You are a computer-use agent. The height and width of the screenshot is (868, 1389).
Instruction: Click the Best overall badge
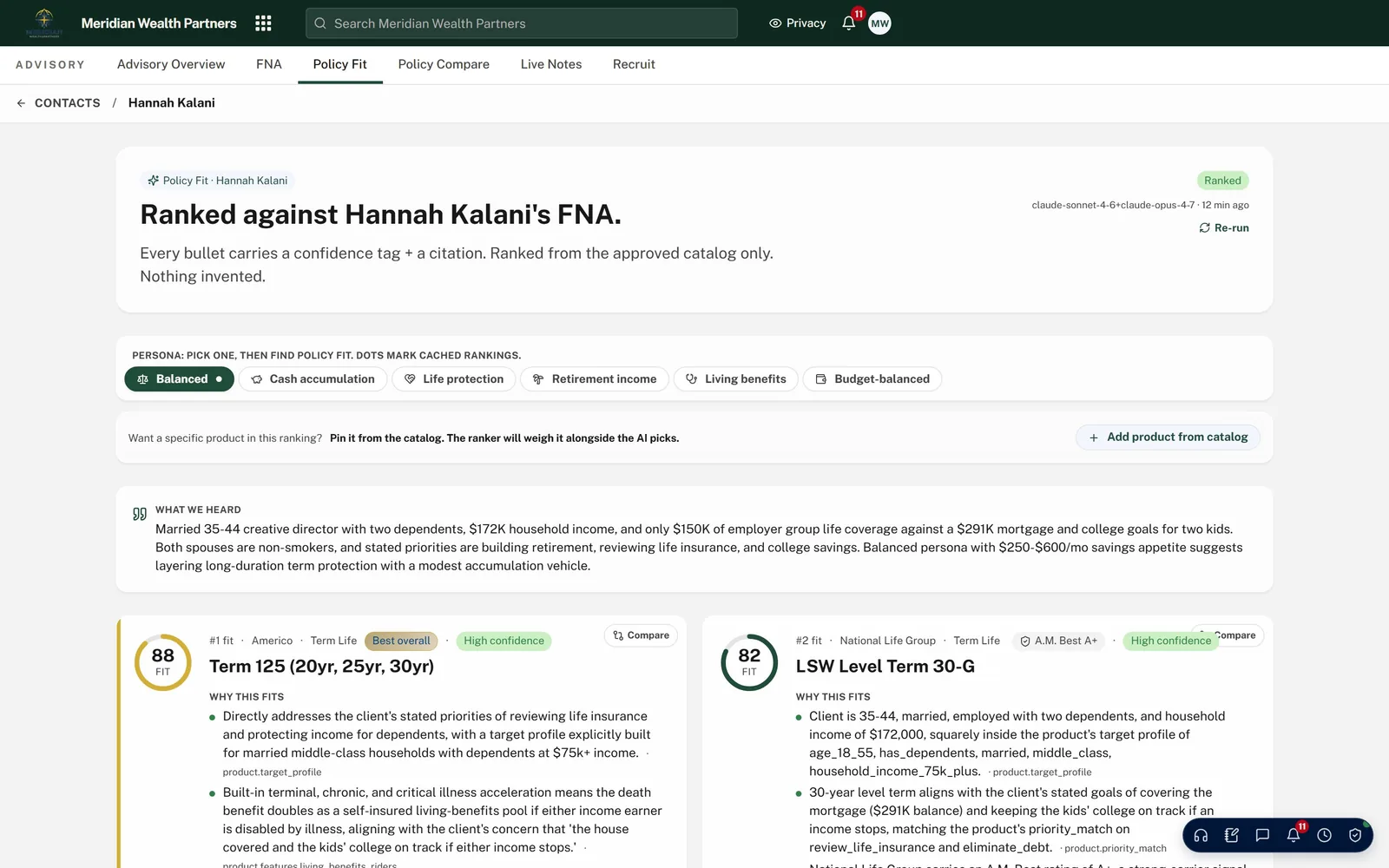point(401,641)
